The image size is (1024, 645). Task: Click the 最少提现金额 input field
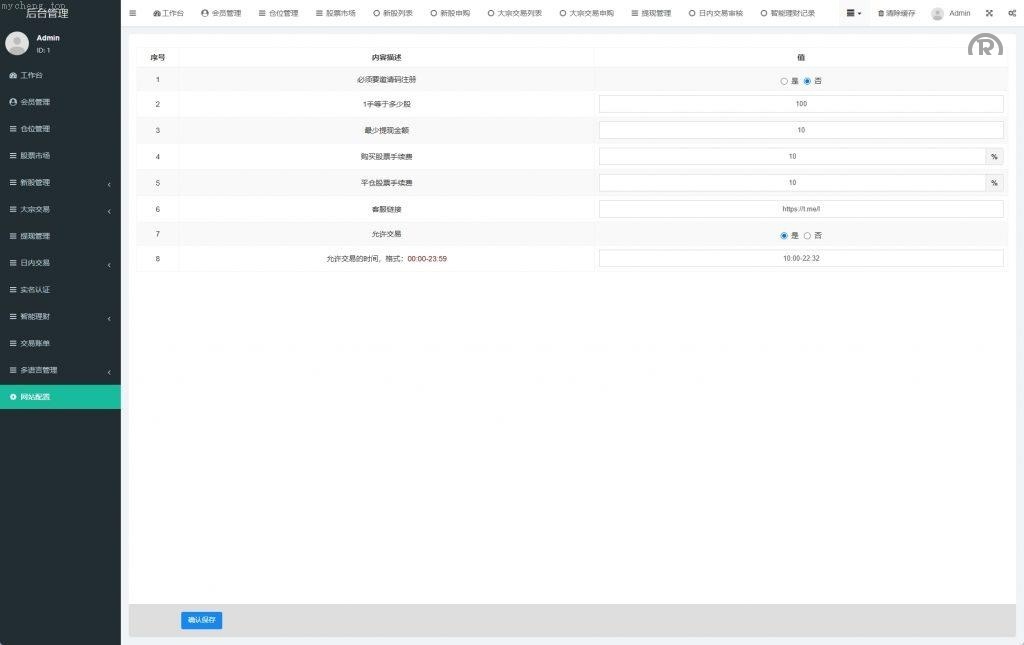[x=800, y=130]
